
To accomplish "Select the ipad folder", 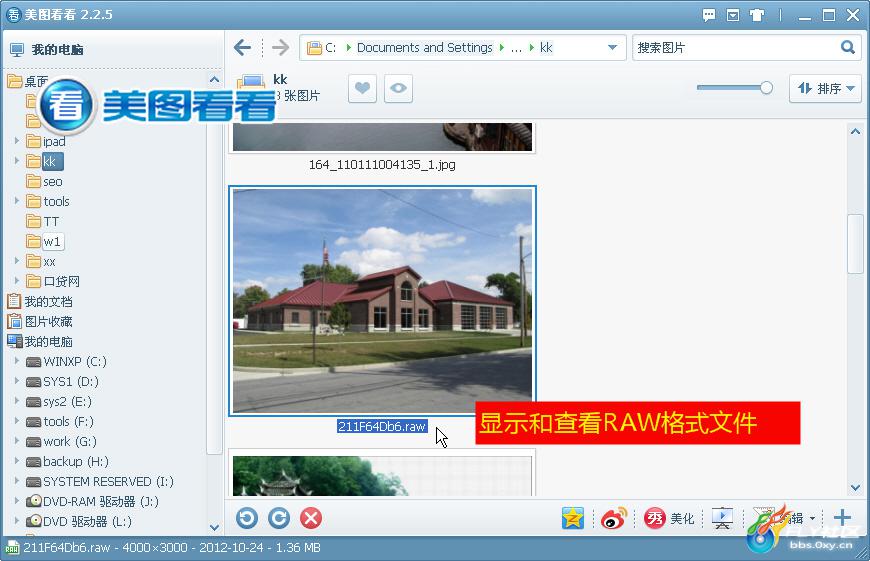I will coord(54,141).
